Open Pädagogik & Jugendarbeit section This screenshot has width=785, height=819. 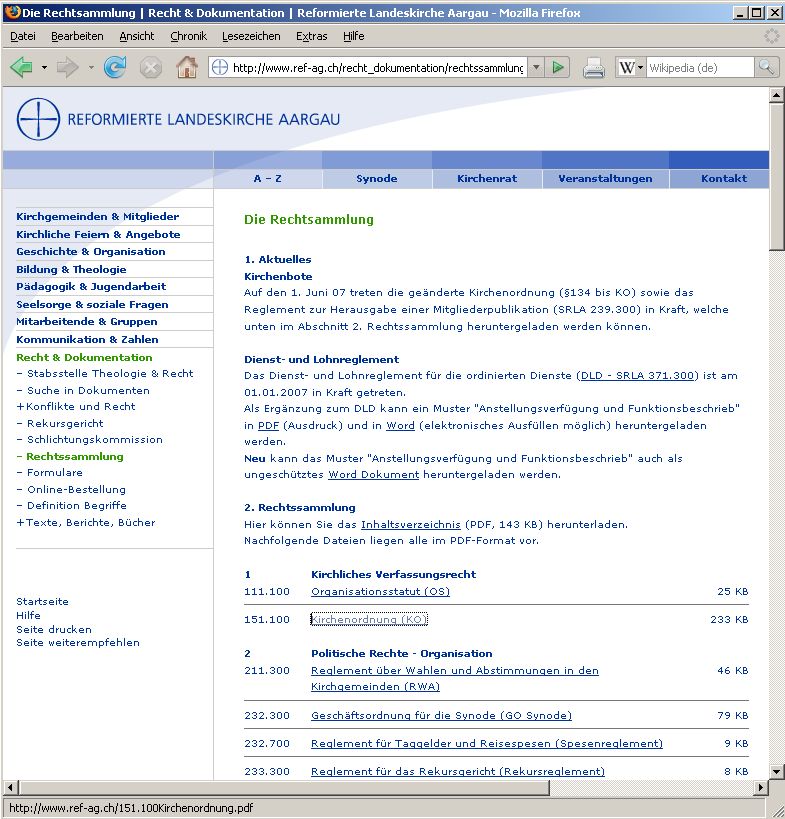tap(91, 286)
